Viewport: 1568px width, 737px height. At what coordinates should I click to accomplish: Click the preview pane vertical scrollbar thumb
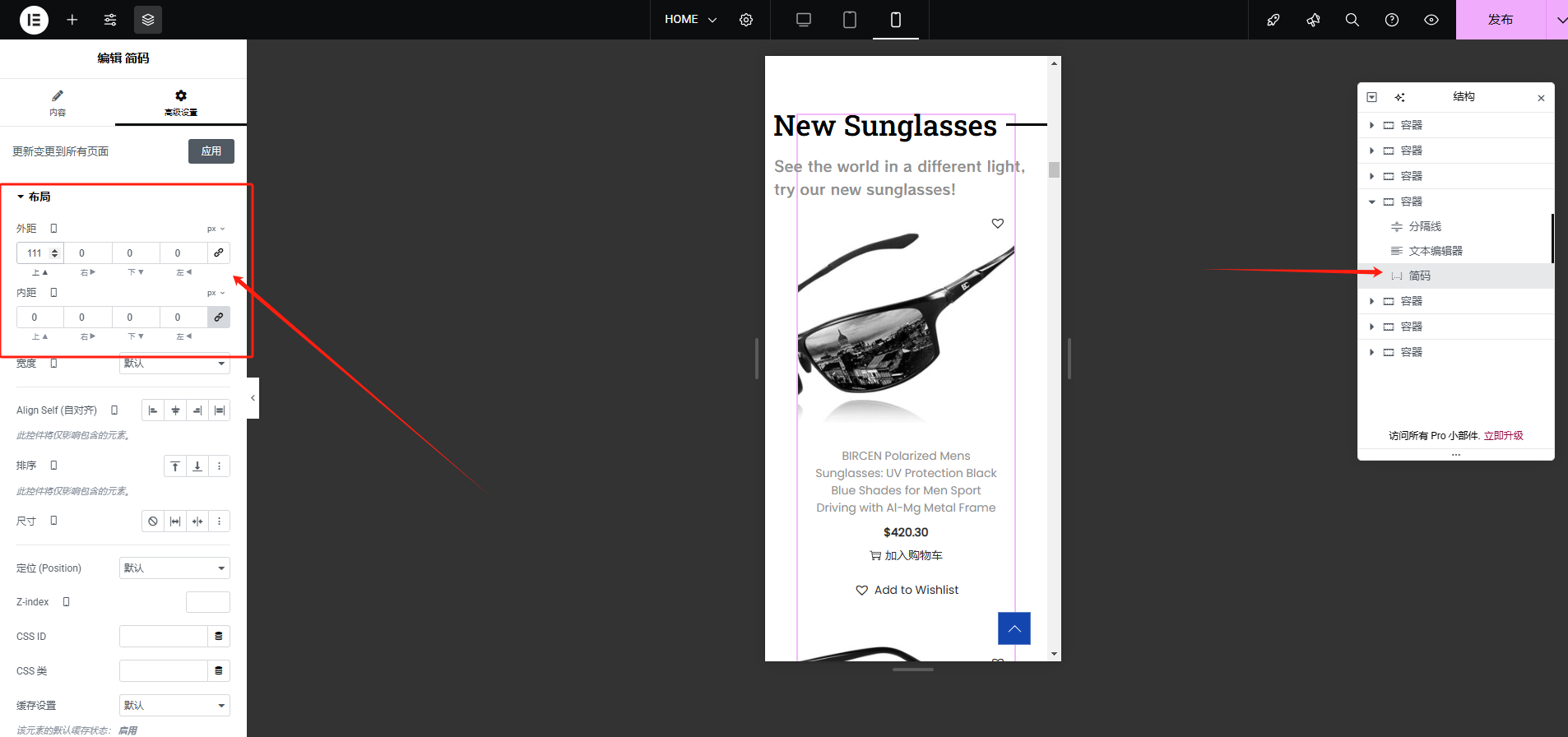(1054, 169)
